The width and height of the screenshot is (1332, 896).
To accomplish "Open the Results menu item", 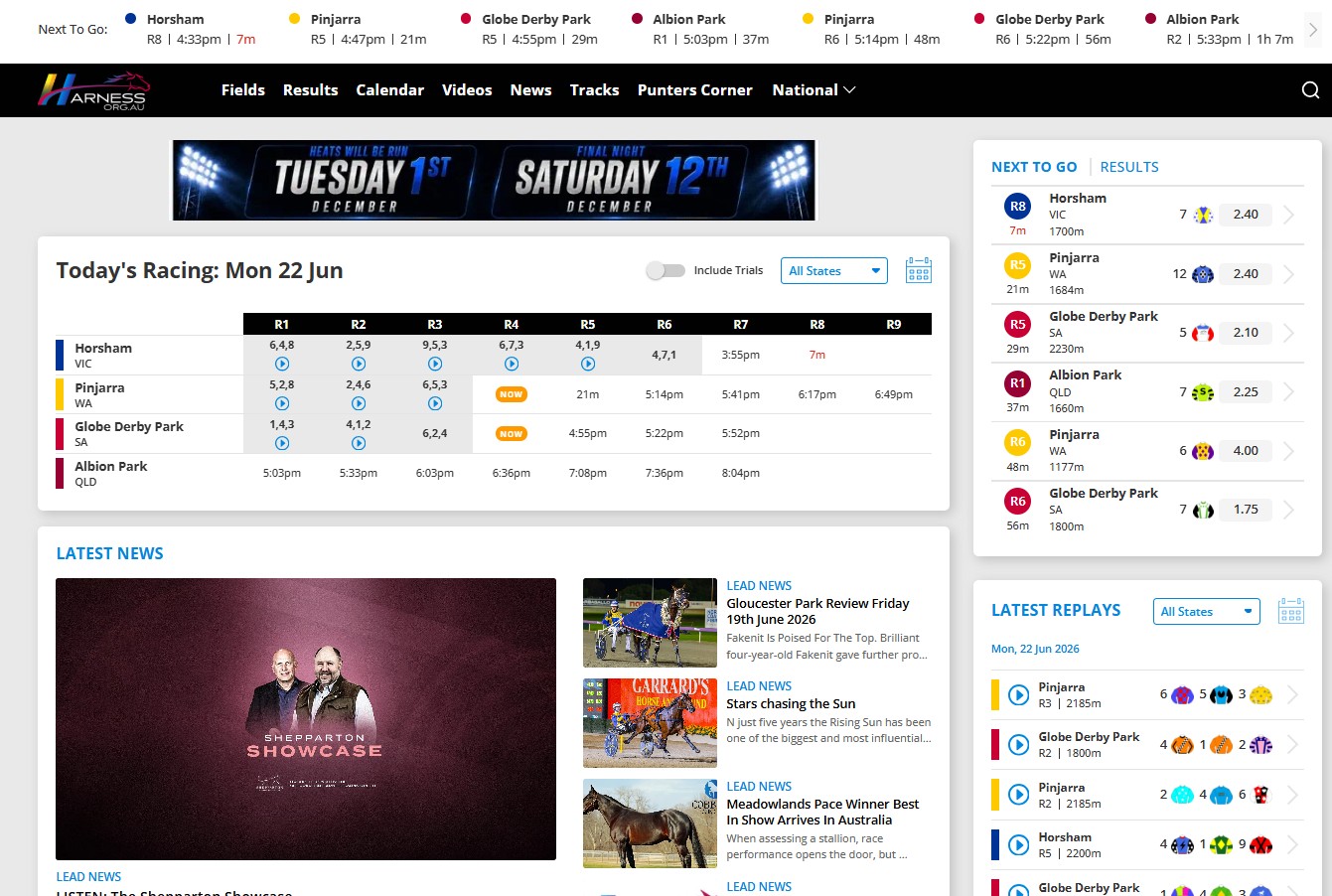I will 311,90.
